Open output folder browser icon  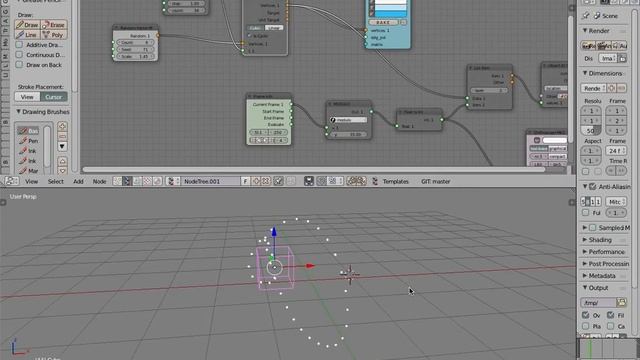(622, 302)
